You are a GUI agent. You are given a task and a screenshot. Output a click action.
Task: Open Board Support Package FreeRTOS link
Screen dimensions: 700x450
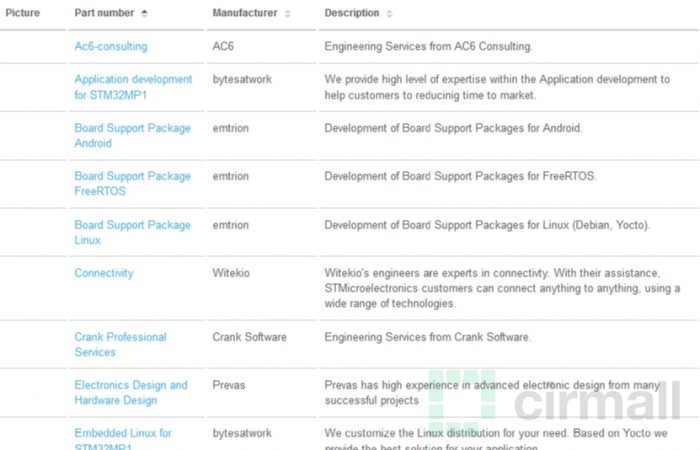click(133, 183)
